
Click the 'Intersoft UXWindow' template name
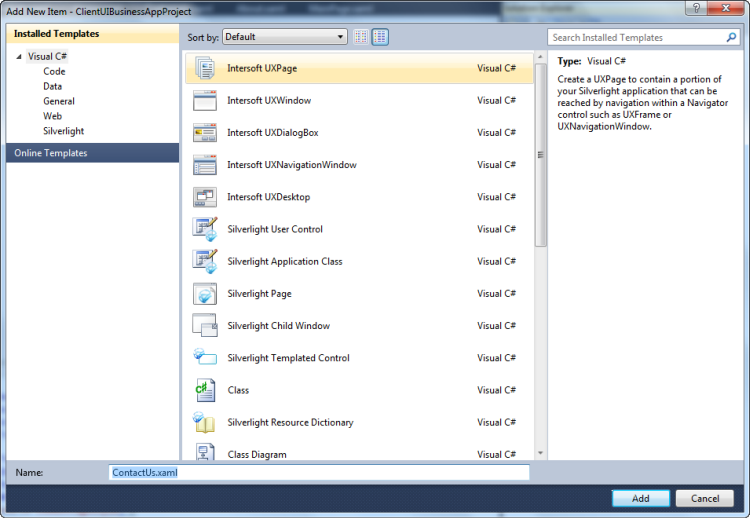[x=269, y=100]
